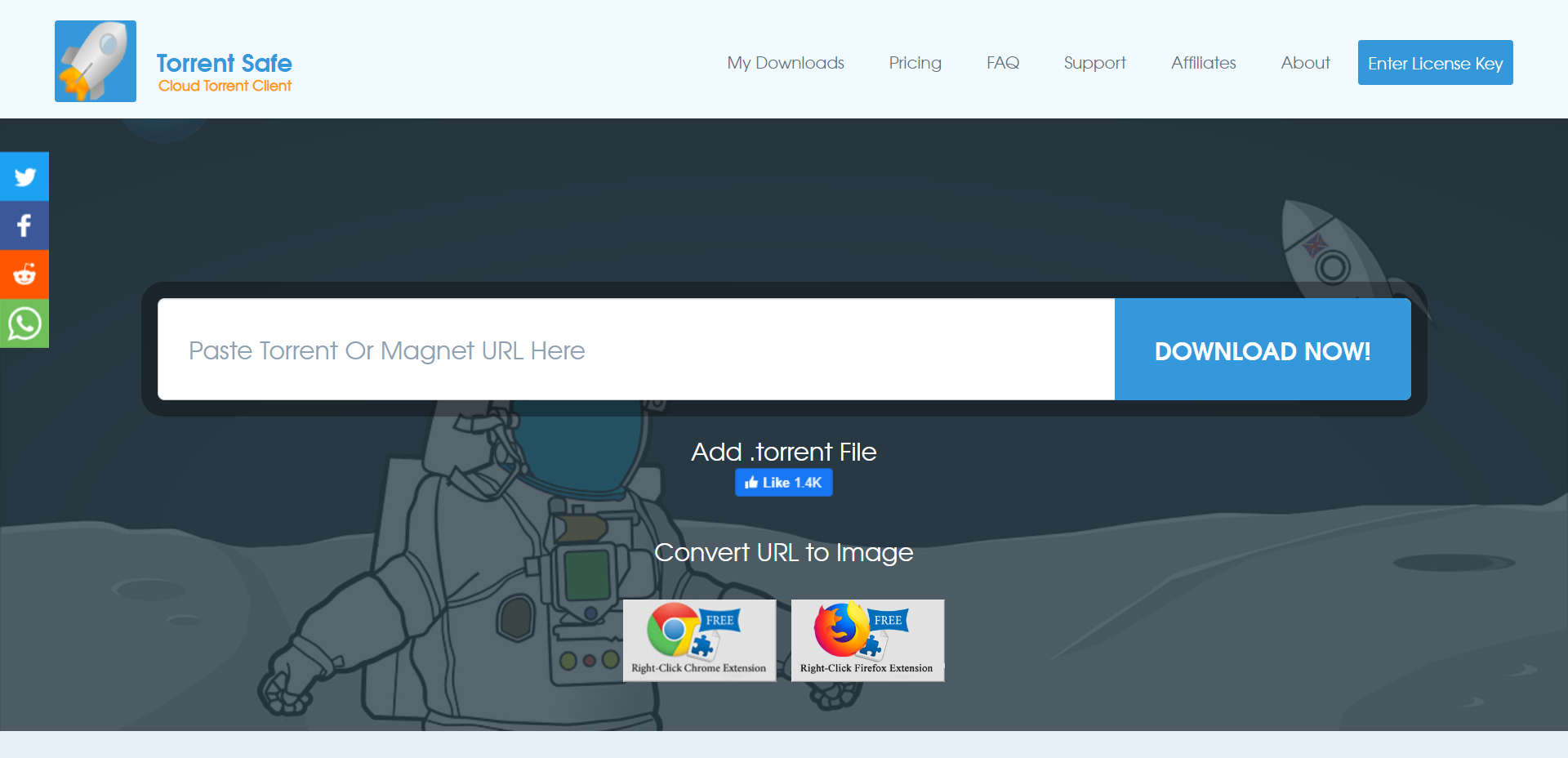Share page via Reddit icon
1568x758 pixels.
coord(24,274)
